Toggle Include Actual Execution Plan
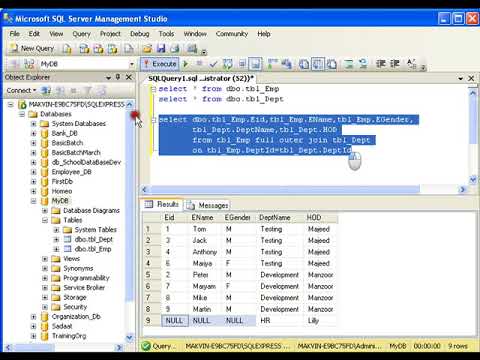The image size is (480, 360). click(x=273, y=64)
